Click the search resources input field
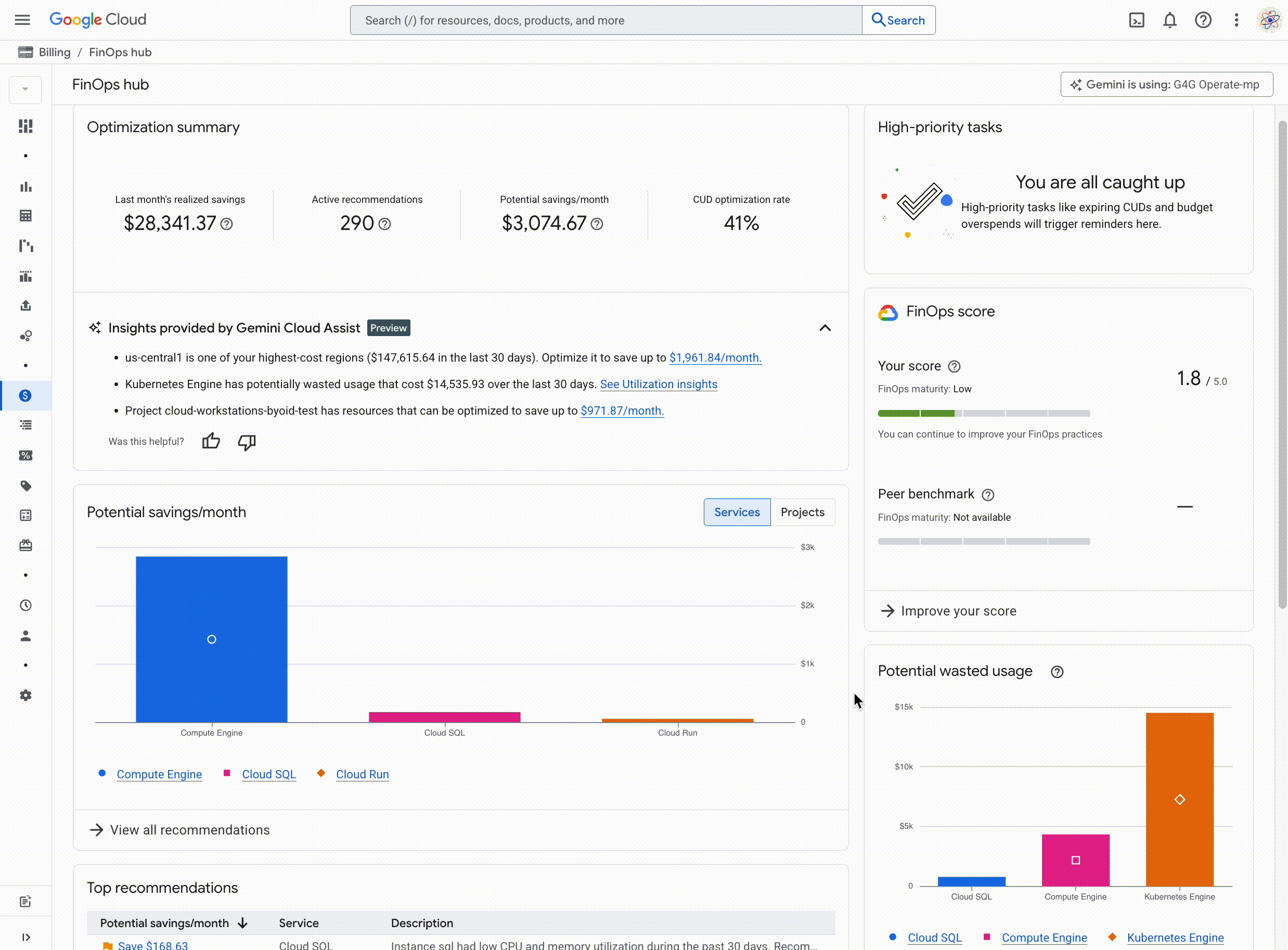The height and width of the screenshot is (950, 1288). click(606, 20)
